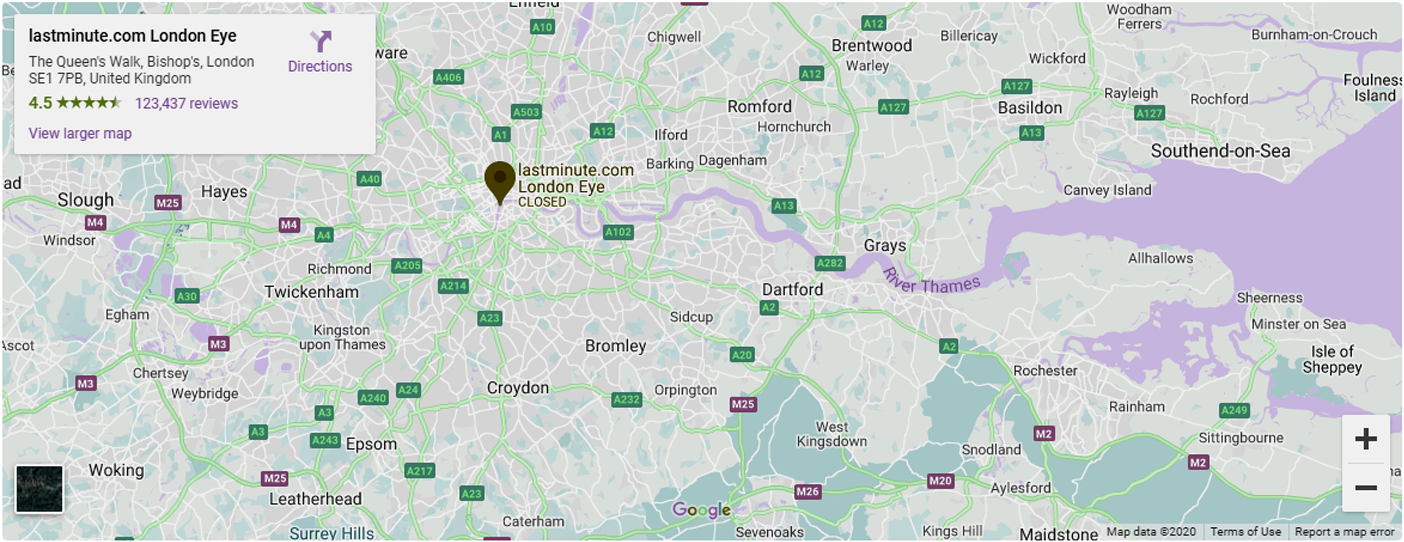Click the Southend-on-Sea map label

(1220, 151)
